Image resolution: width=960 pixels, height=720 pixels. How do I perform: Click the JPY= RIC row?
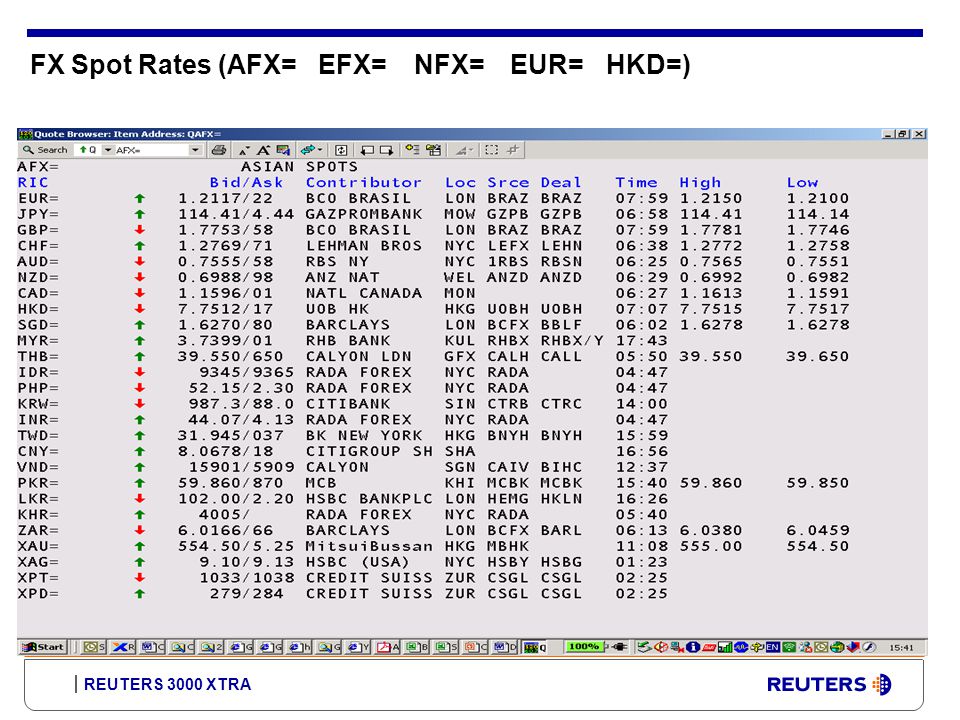tap(433, 214)
